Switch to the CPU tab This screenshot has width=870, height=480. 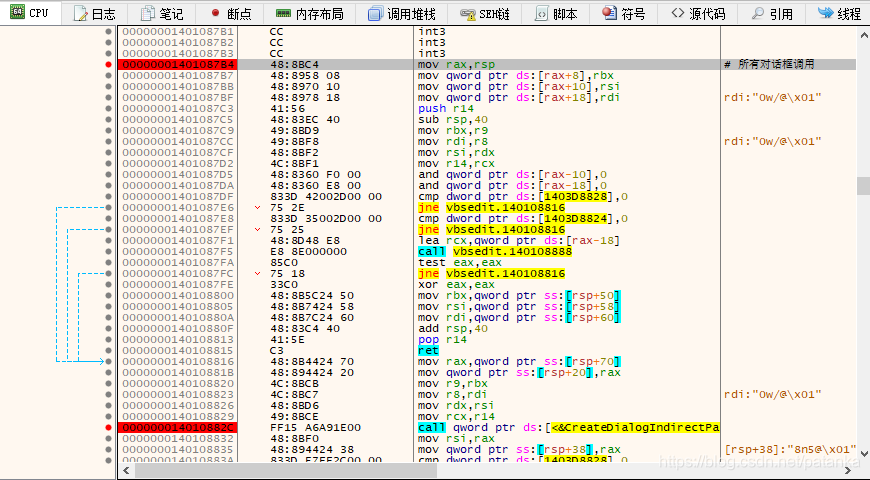(30, 12)
